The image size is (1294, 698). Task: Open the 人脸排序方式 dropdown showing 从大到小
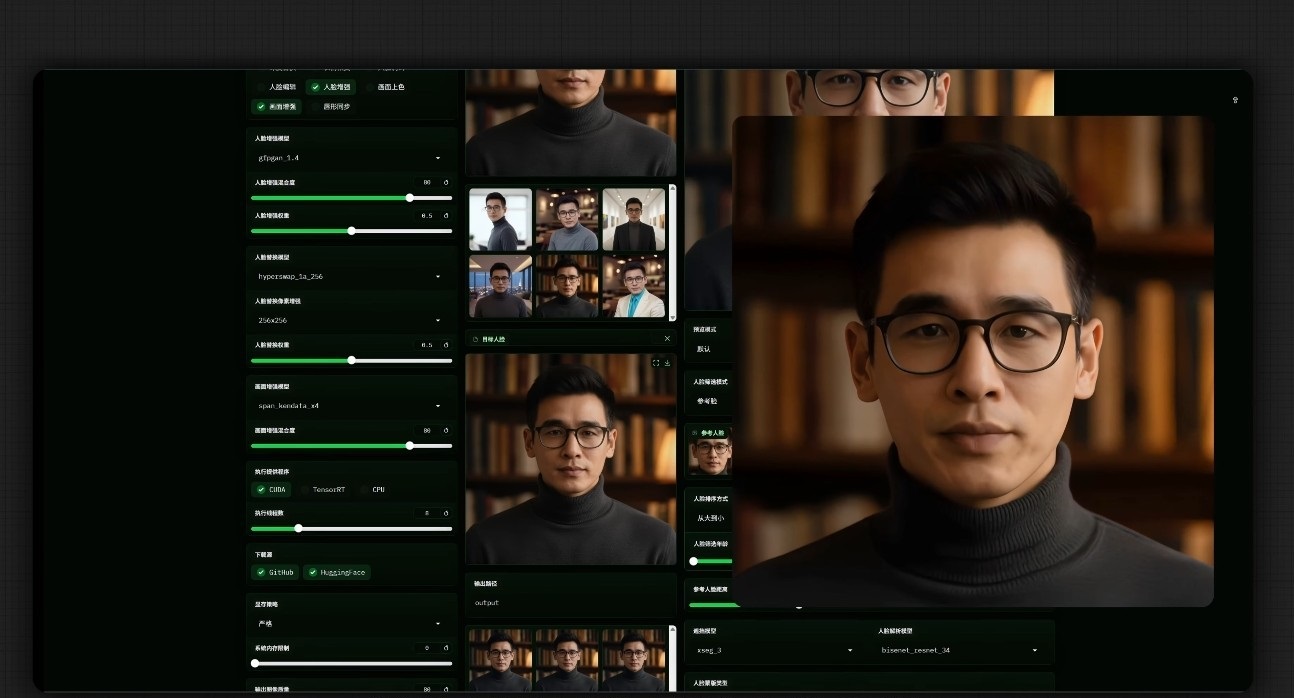[711, 518]
